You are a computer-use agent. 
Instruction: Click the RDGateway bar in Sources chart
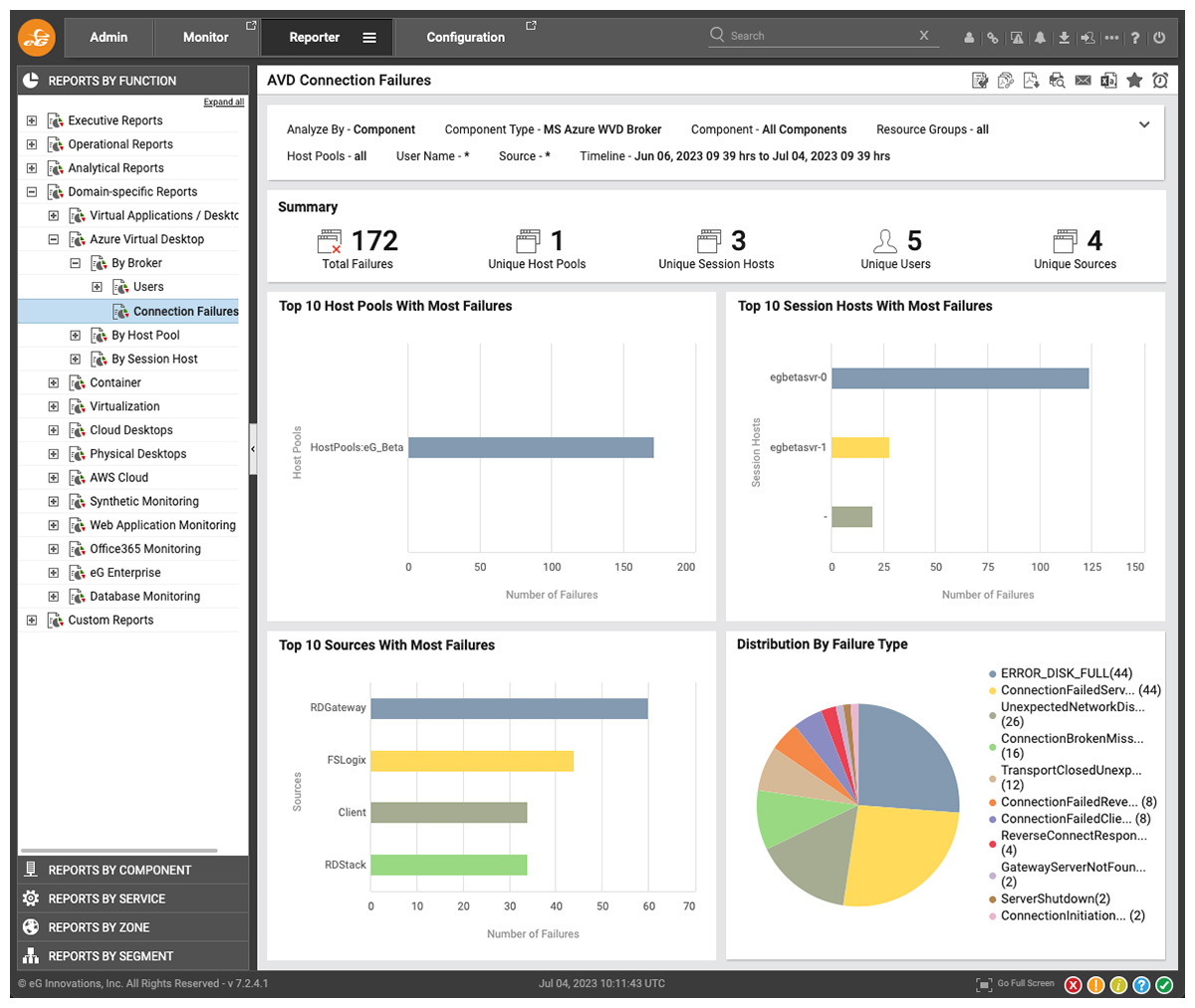tap(509, 708)
